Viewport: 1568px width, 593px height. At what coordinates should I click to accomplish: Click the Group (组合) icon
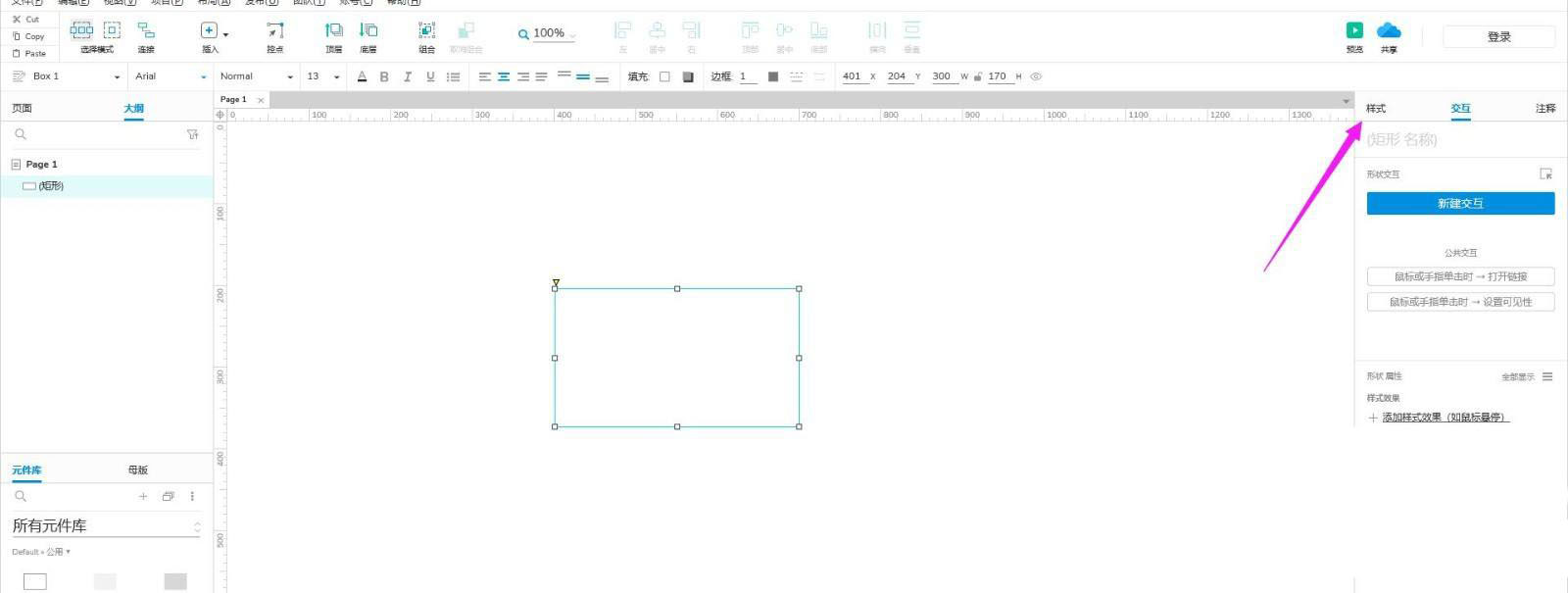point(427,31)
